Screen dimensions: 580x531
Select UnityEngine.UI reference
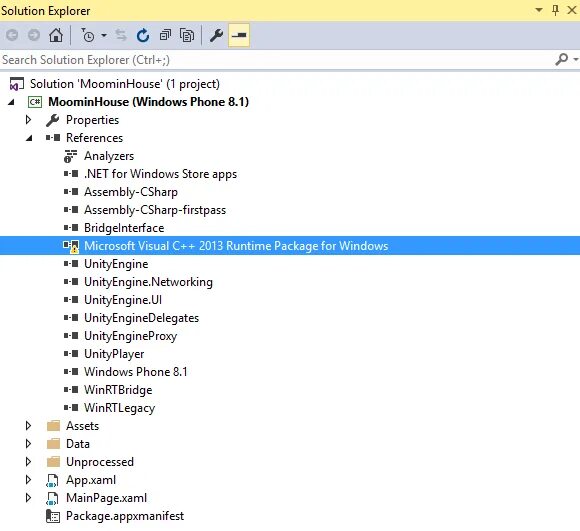[123, 300]
